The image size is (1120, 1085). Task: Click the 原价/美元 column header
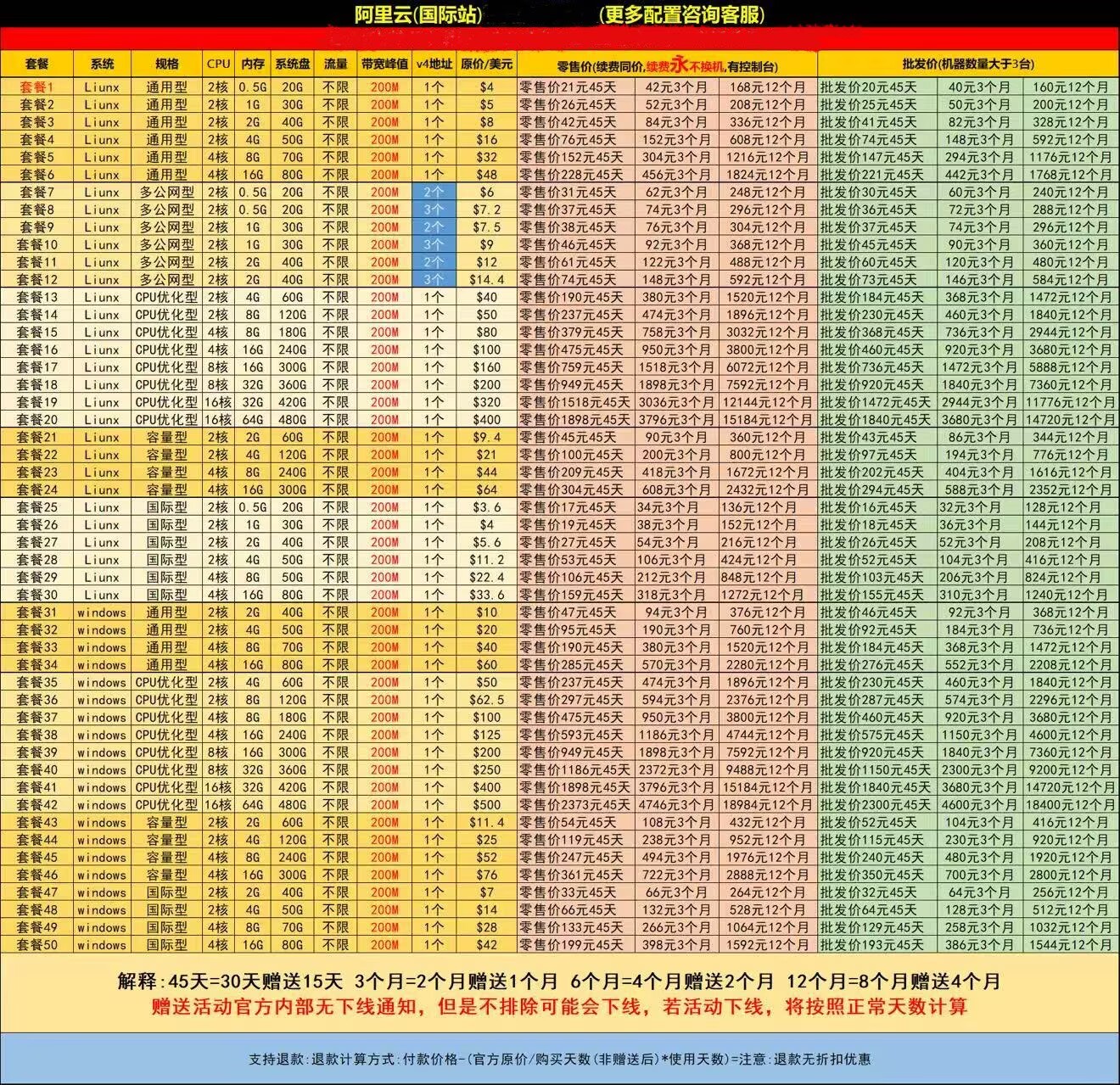[x=487, y=64]
